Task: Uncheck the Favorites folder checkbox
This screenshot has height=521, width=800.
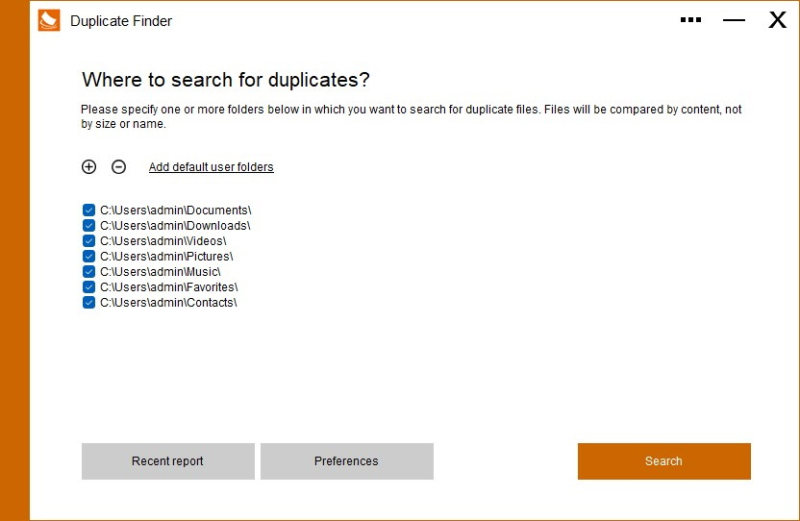Action: [89, 287]
